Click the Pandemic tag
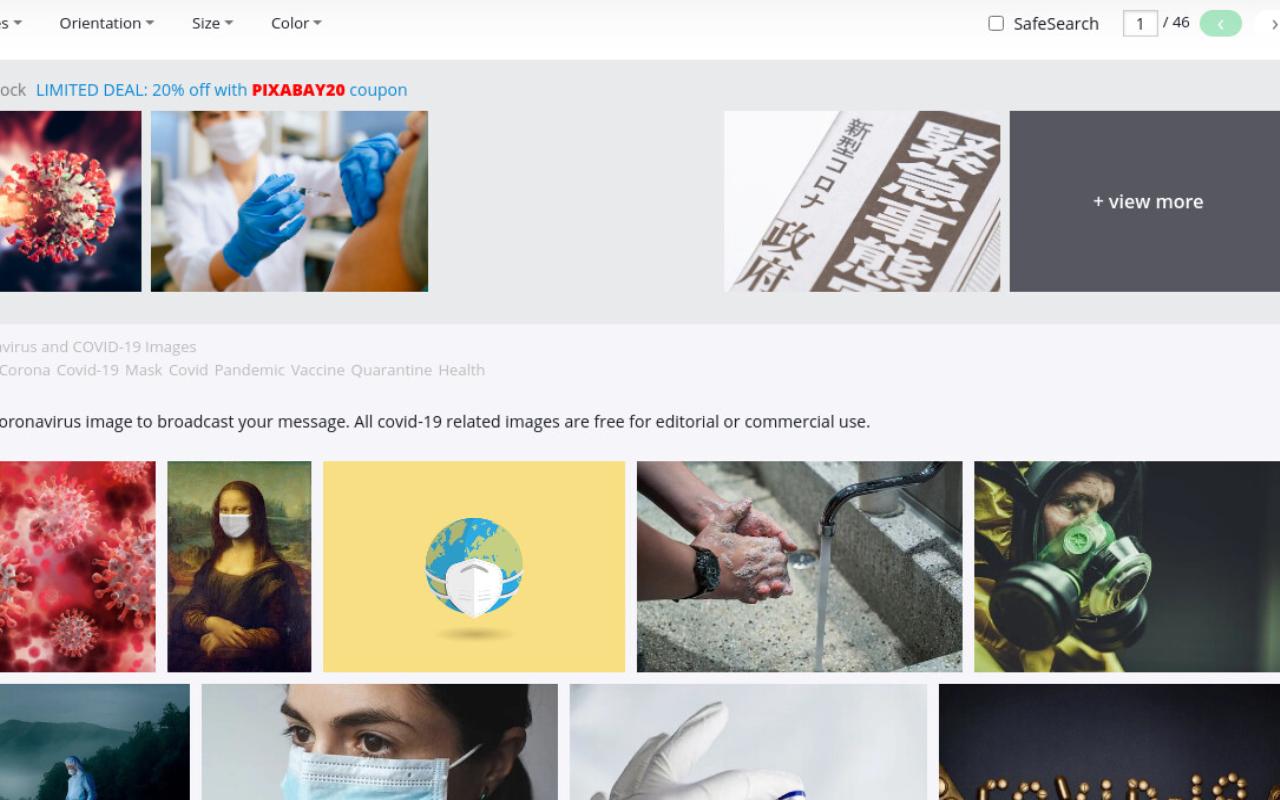The image size is (1280, 800). [249, 370]
